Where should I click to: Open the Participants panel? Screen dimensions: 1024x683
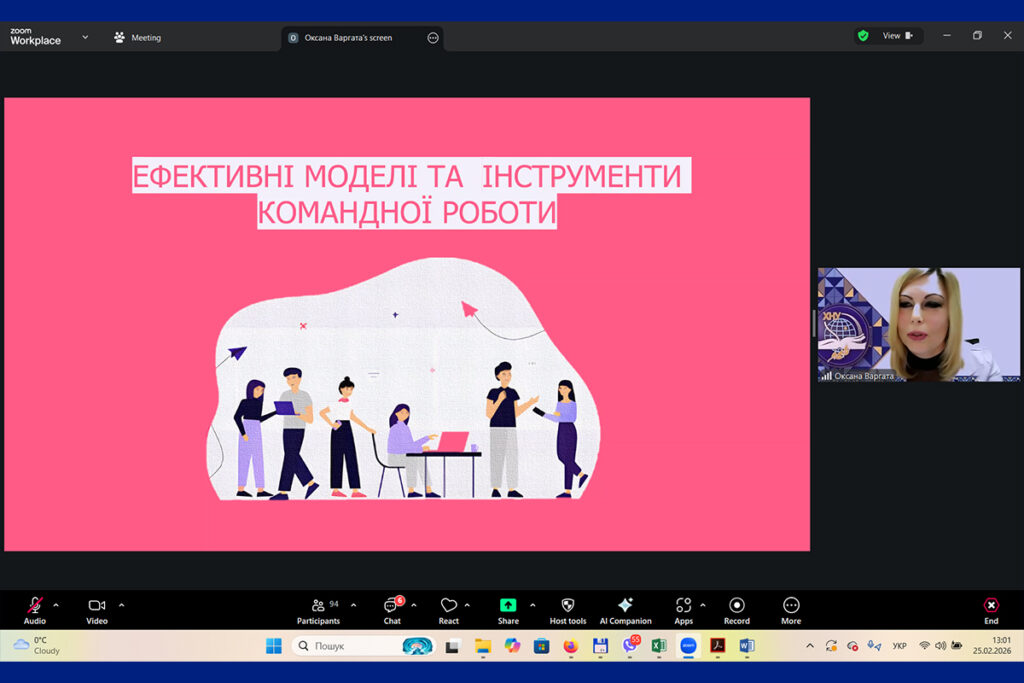coord(318,605)
